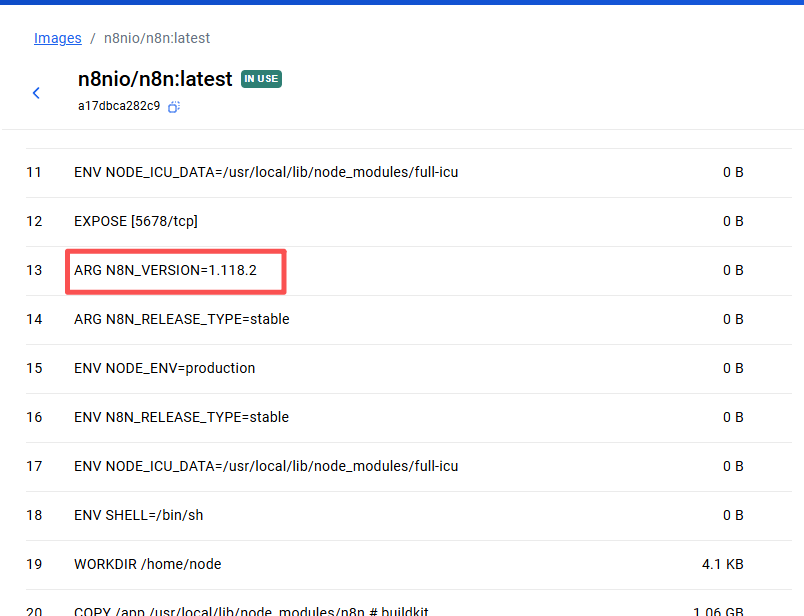Select layer 14 ARG N8N_RELEASE_TYPE=stable
Screen dimensions: 804x616
point(409,320)
